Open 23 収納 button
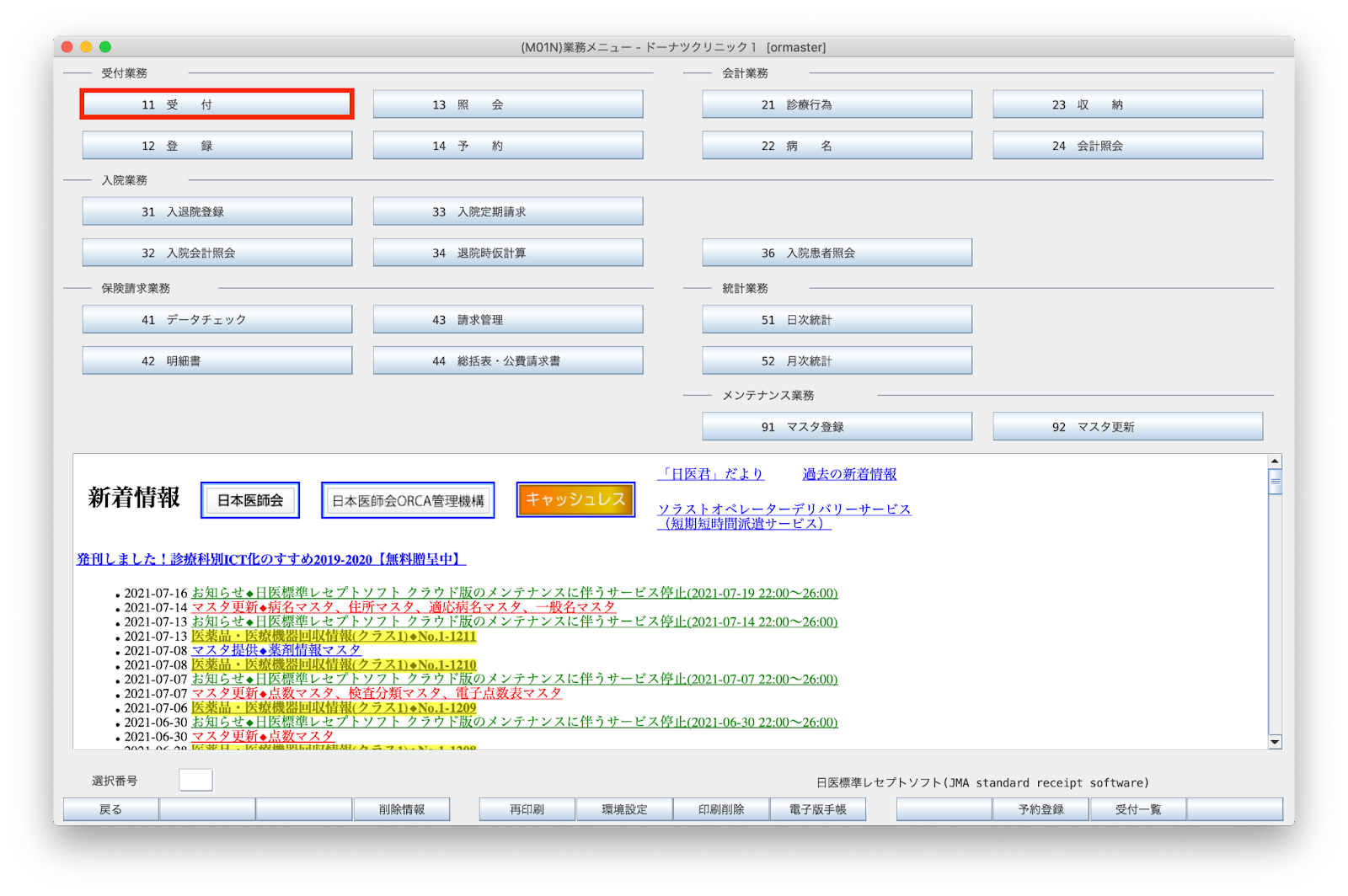This screenshot has height=896, width=1348. tap(1127, 104)
